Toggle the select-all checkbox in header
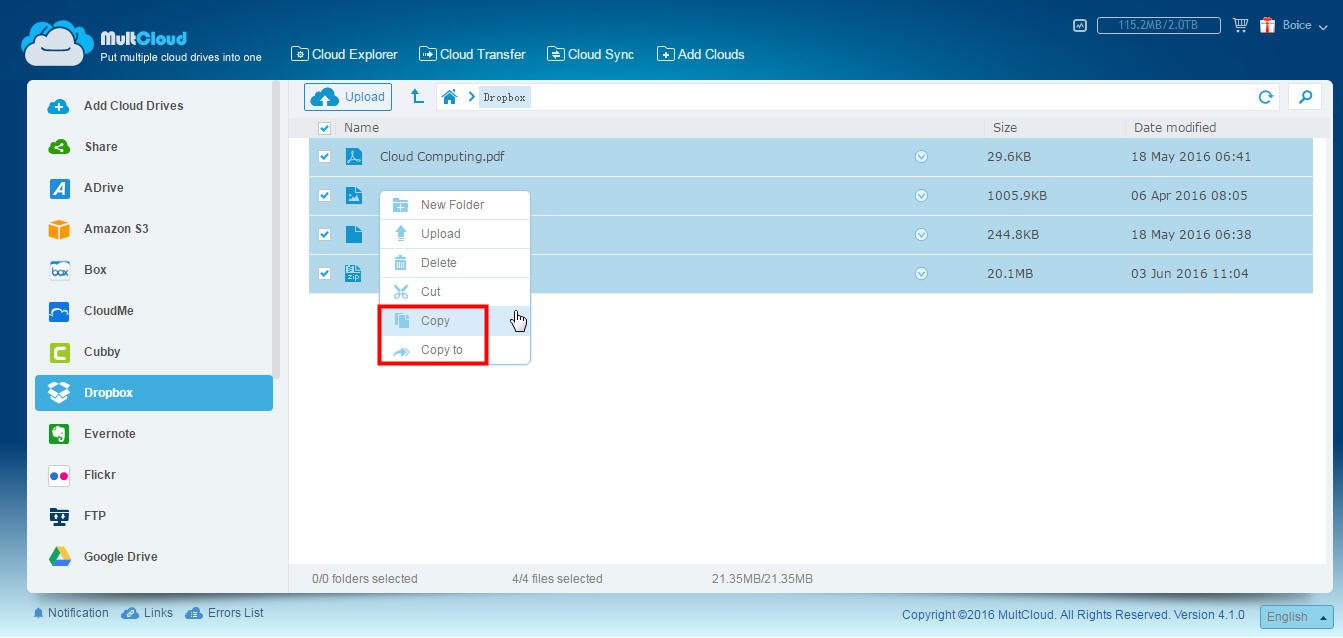 pyautogui.click(x=324, y=128)
